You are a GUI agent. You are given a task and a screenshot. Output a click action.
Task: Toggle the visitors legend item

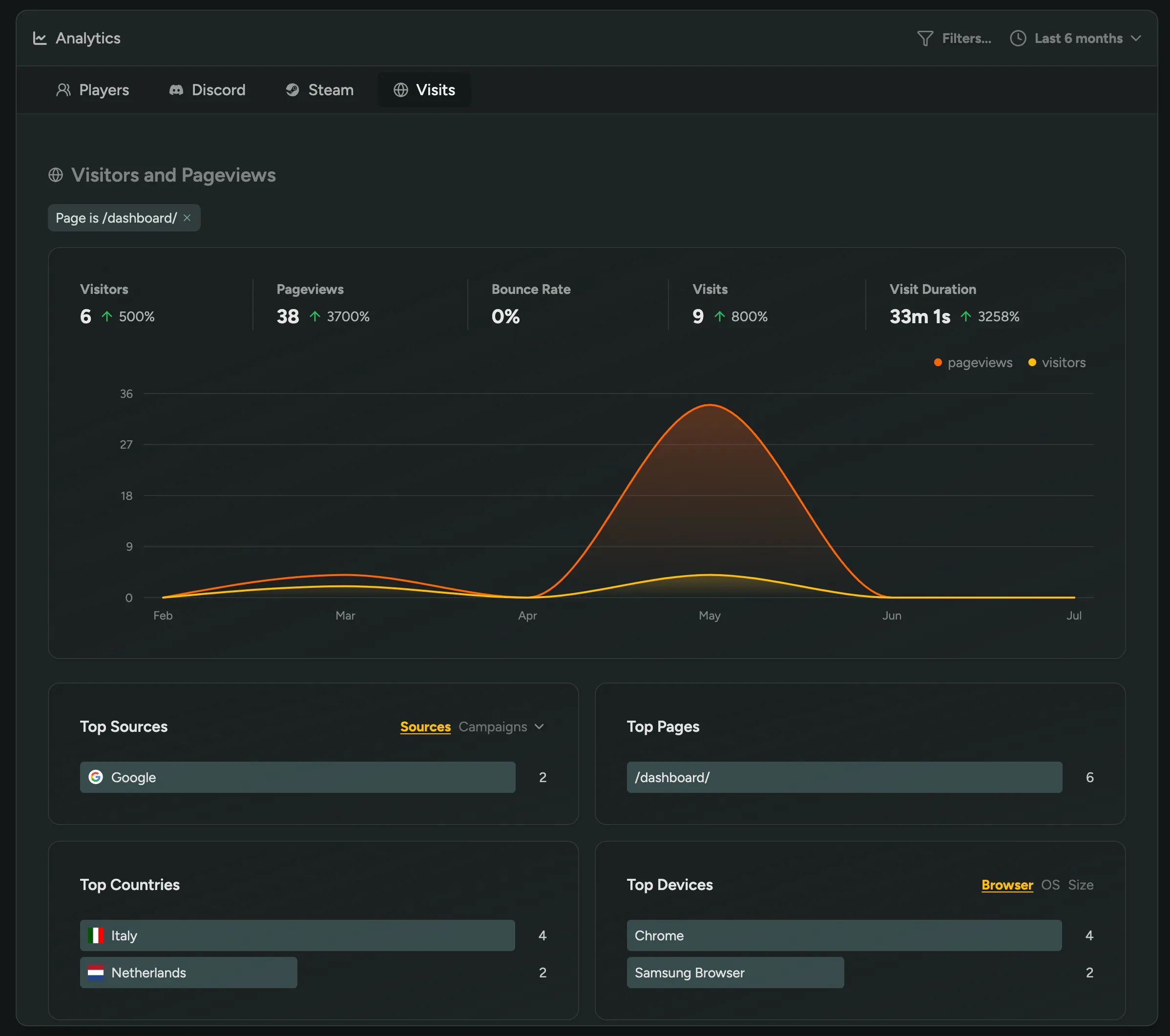click(1057, 362)
